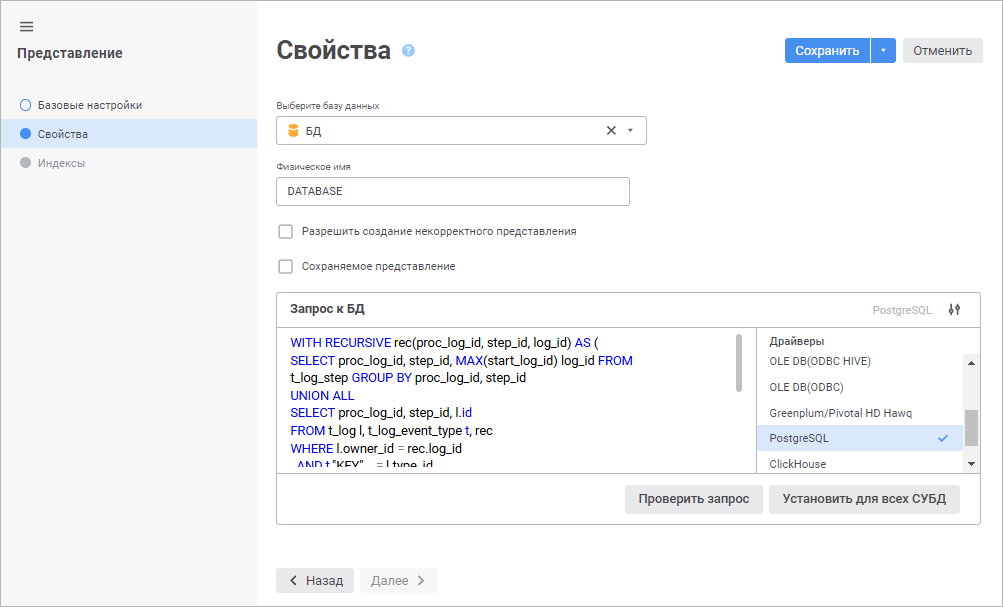Open the Сохранить split-button dropdown arrow
This screenshot has height=607, width=1003.
[x=883, y=51]
